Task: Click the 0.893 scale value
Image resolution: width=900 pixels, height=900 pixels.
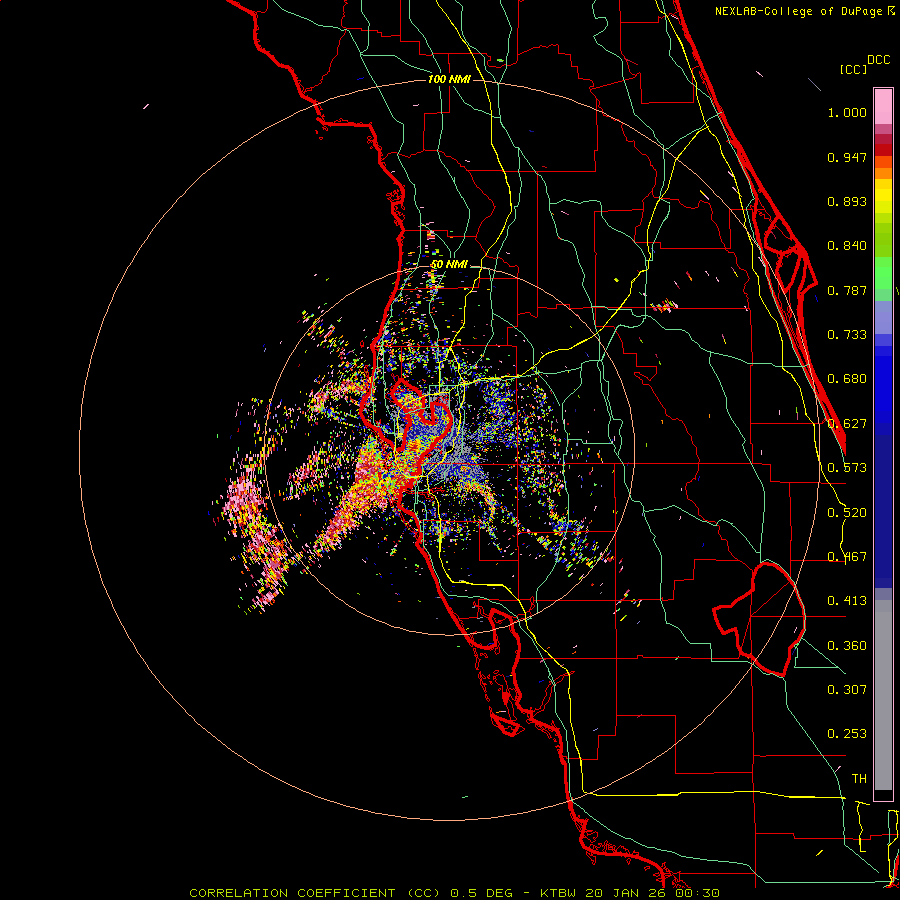Action: 847,201
